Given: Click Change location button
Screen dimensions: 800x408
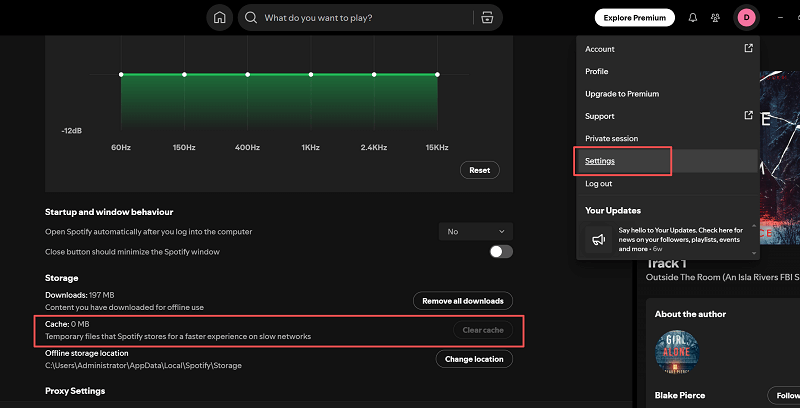Looking at the screenshot, I should (474, 359).
